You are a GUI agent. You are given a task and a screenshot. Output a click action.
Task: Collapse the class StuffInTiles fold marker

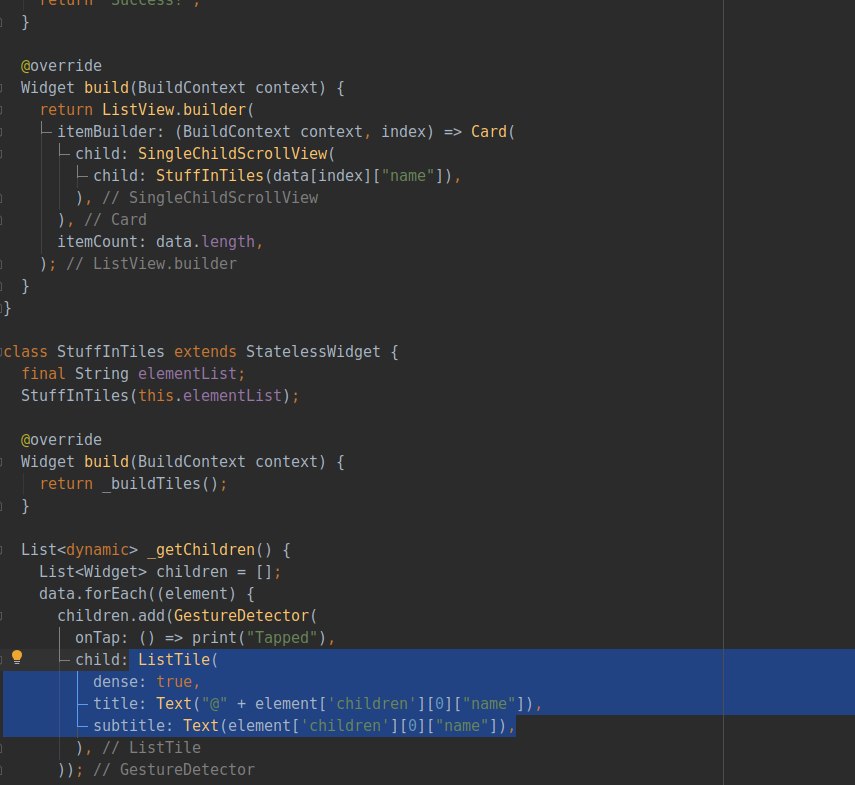(2, 352)
